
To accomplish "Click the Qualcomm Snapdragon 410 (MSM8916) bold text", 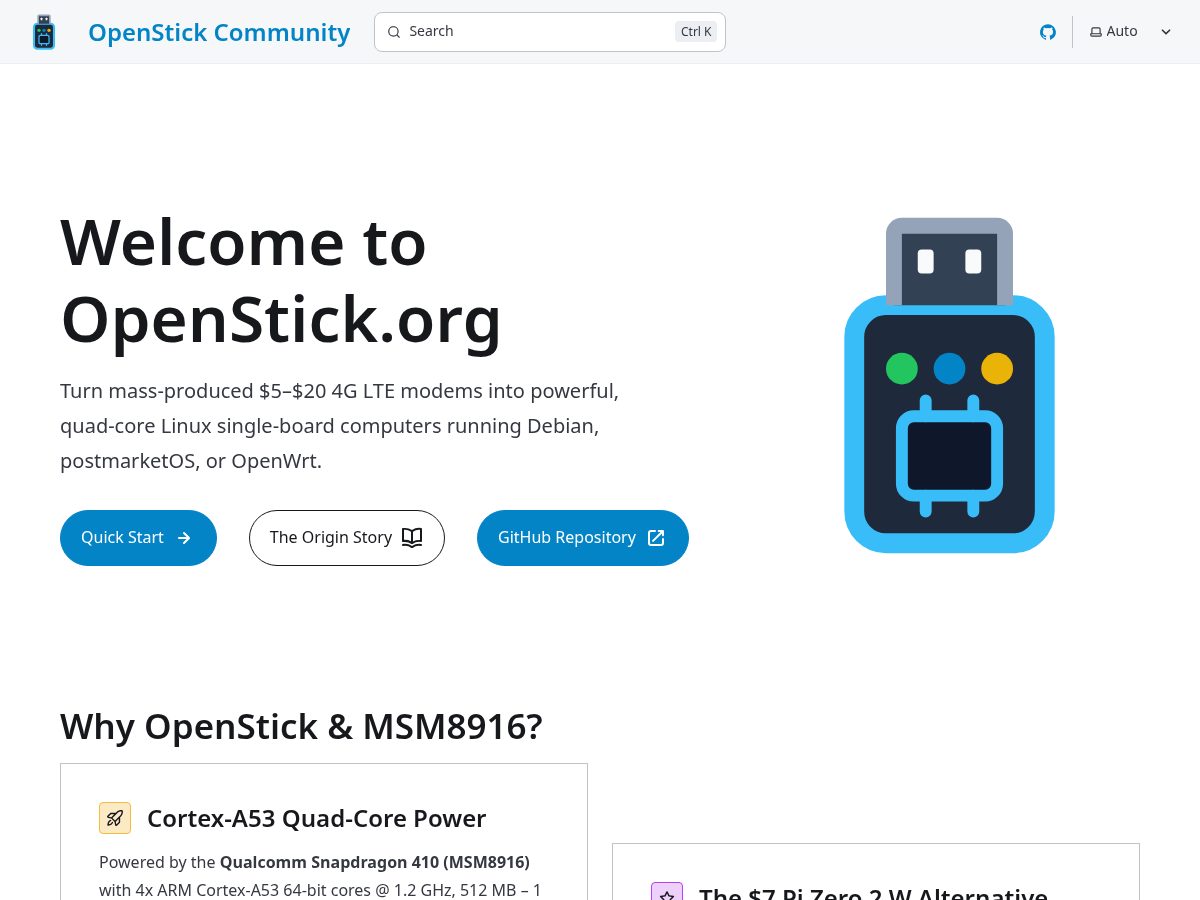I will [x=375, y=862].
